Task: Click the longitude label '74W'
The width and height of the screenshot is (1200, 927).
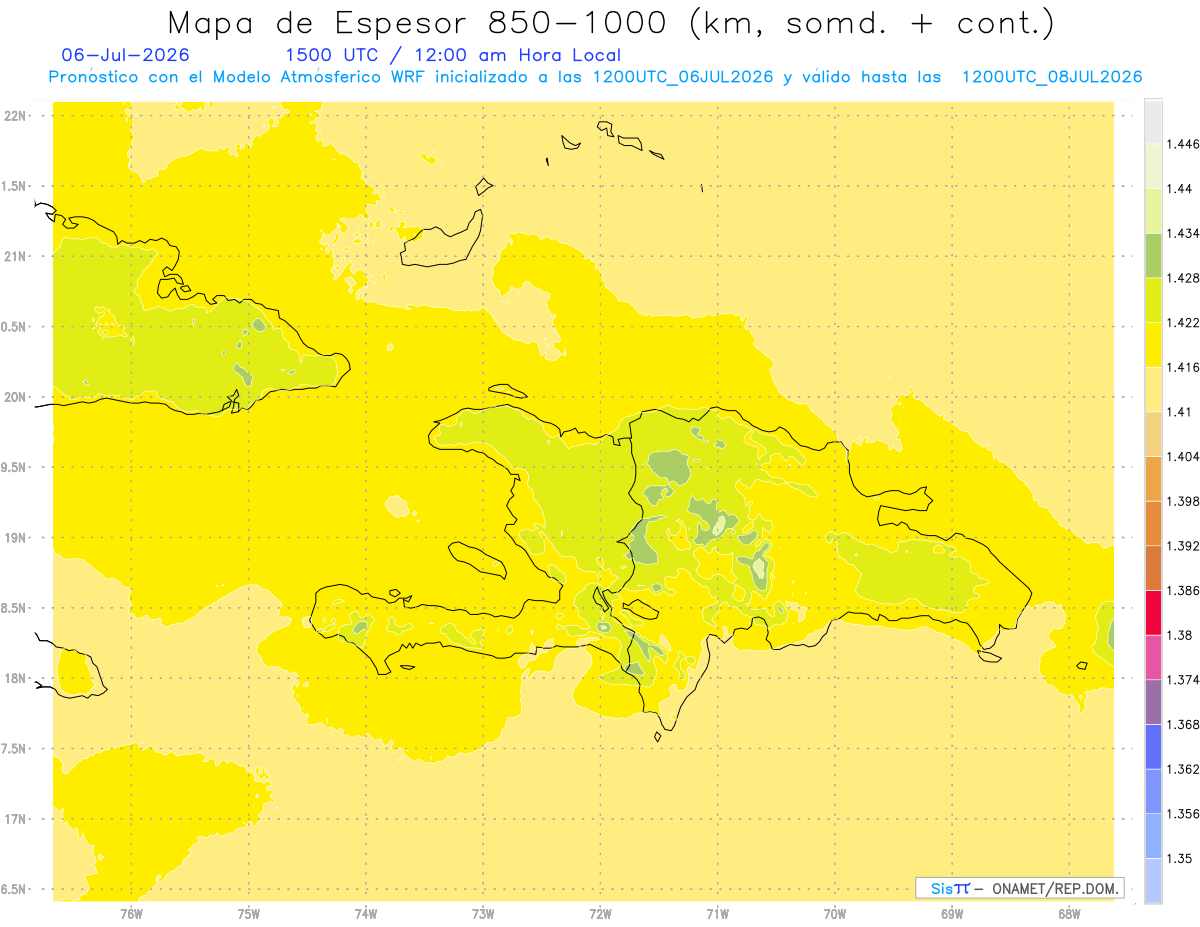Action: point(366,913)
